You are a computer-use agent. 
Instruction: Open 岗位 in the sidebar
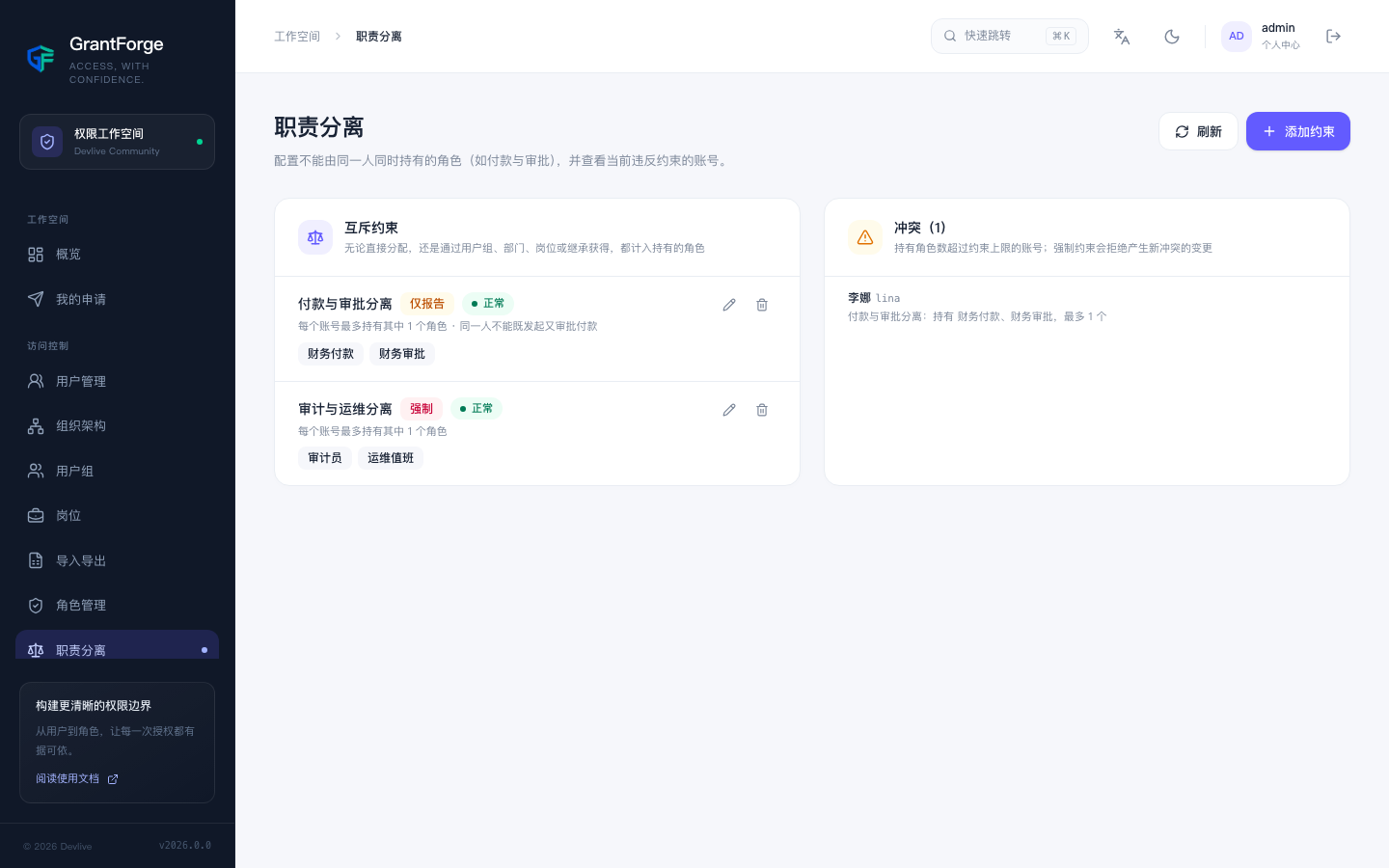click(x=117, y=516)
